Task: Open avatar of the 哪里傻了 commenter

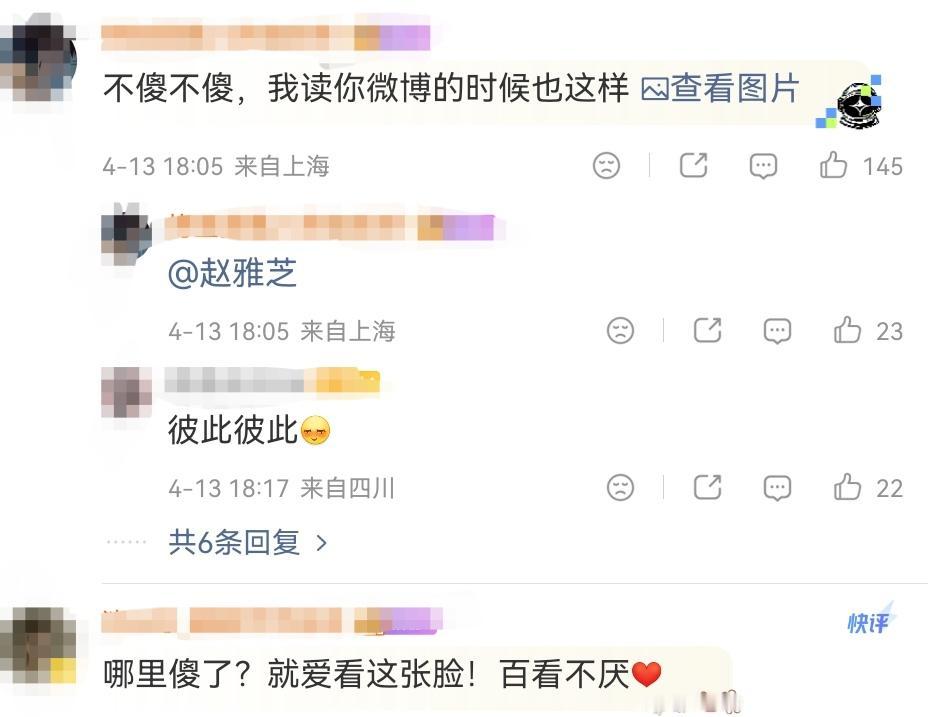Action: pyautogui.click(x=37, y=645)
